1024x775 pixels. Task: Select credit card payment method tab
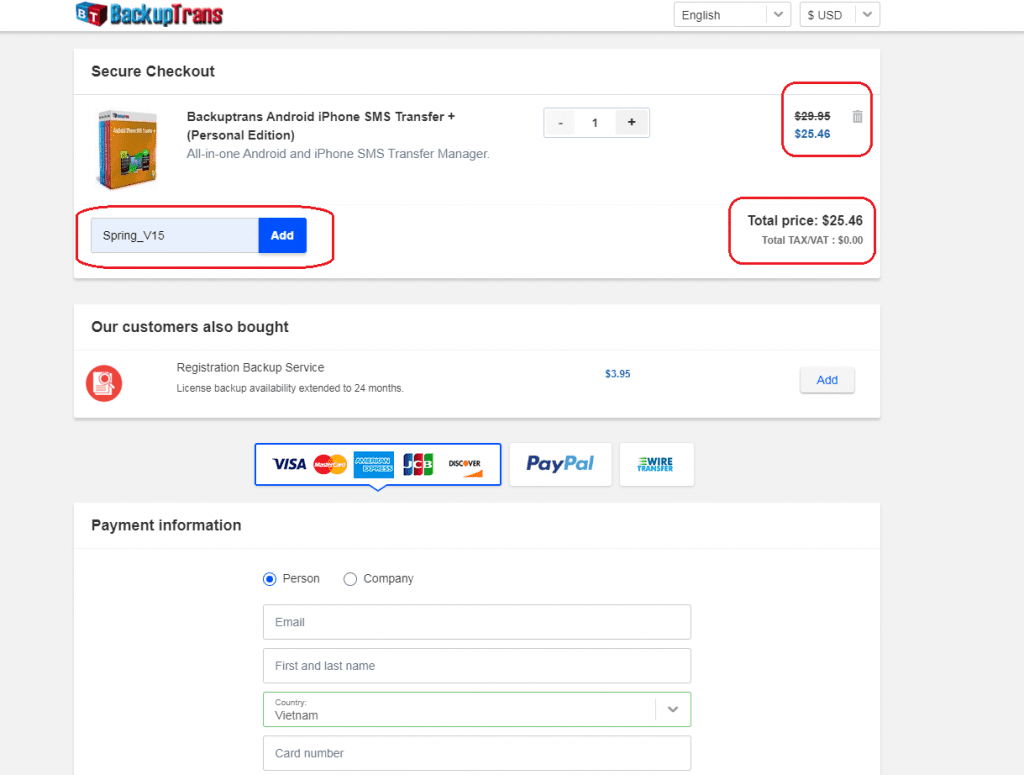[x=377, y=464]
